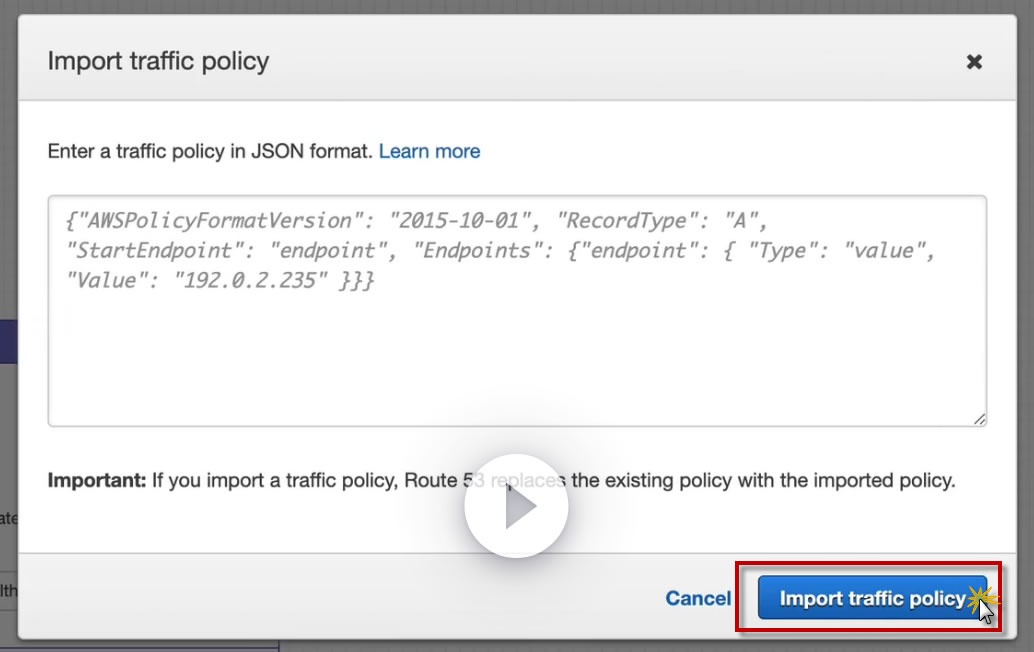Viewport: 1034px width, 652px height.
Task: Click the Import traffic policy button
Action: [x=872, y=598]
